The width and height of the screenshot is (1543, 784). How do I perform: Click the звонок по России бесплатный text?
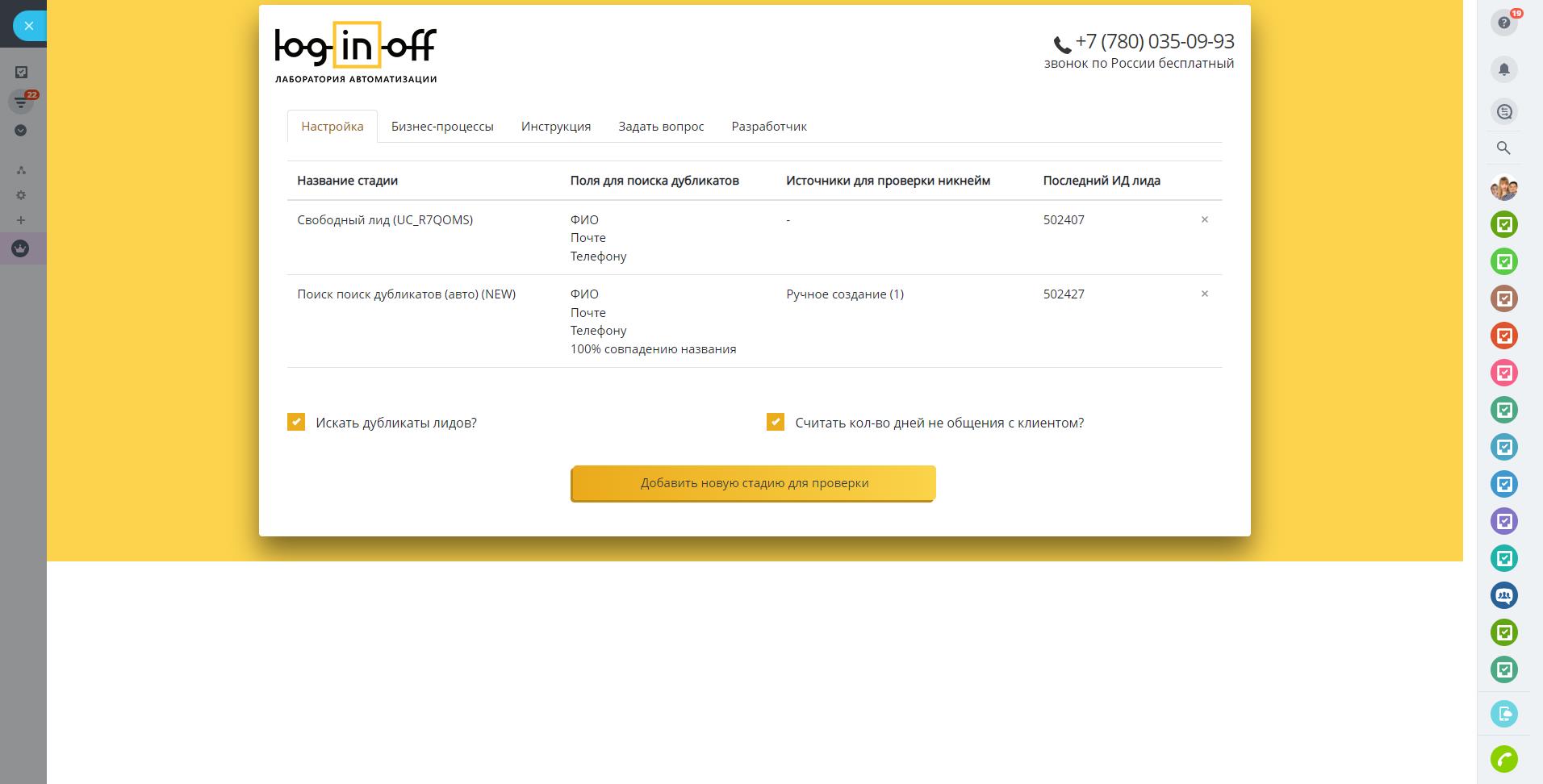point(1139,64)
